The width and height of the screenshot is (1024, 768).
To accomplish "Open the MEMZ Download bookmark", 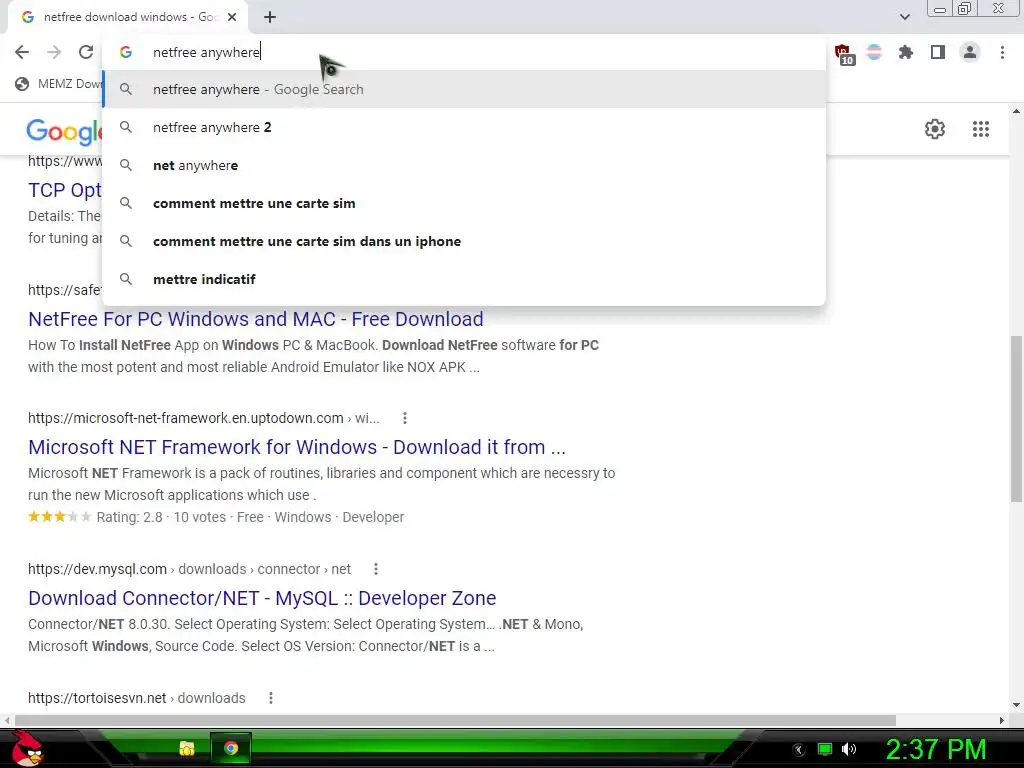I will click(59, 84).
